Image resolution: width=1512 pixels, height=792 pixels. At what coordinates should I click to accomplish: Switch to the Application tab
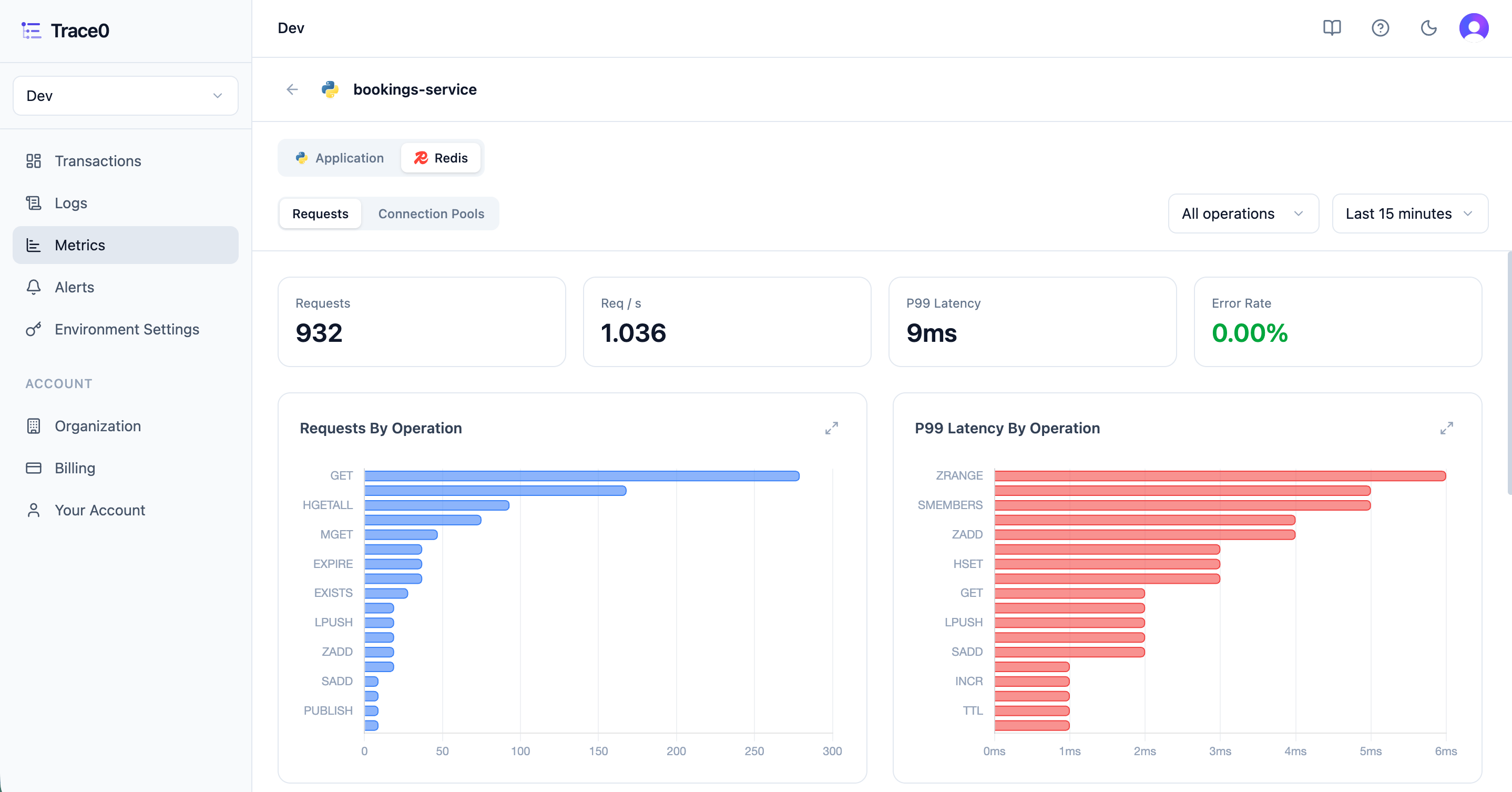(x=340, y=158)
